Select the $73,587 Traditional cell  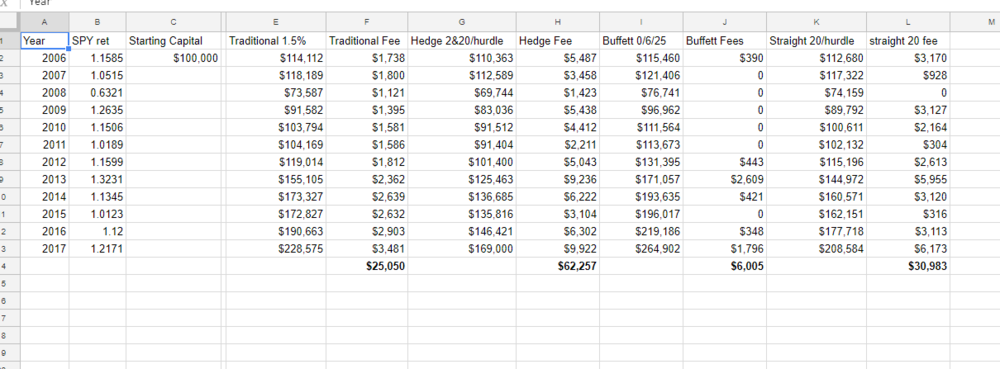coord(276,93)
